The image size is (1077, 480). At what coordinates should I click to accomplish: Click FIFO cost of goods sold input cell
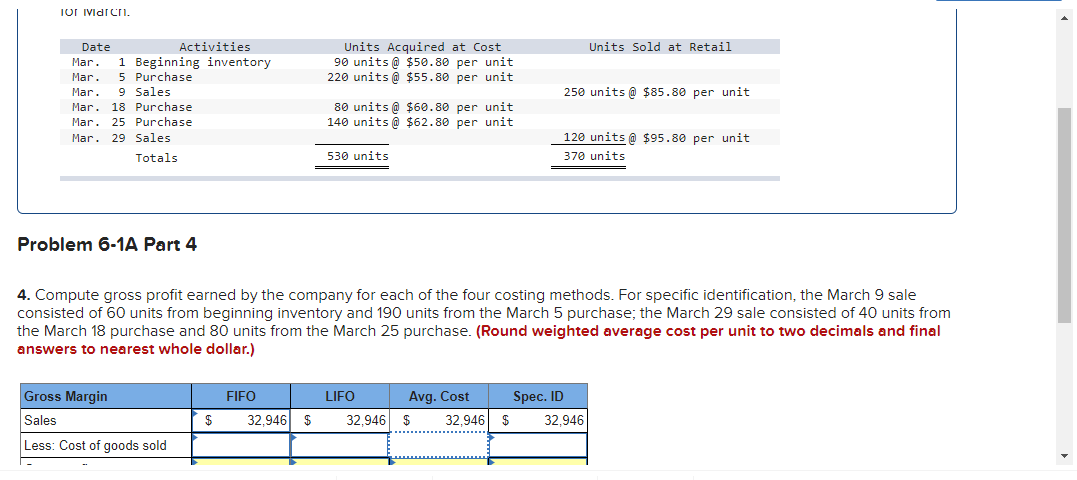click(241, 445)
